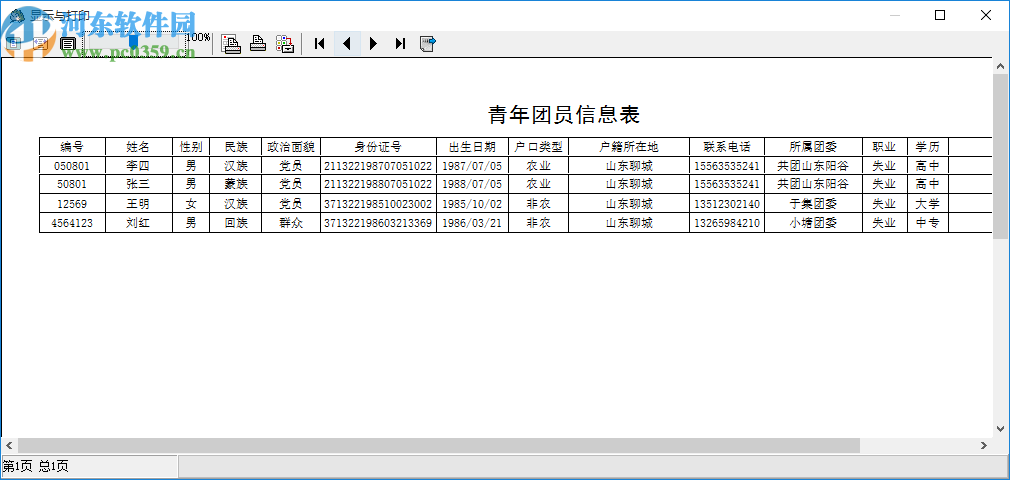
Task: Go to the next page
Action: 374,43
